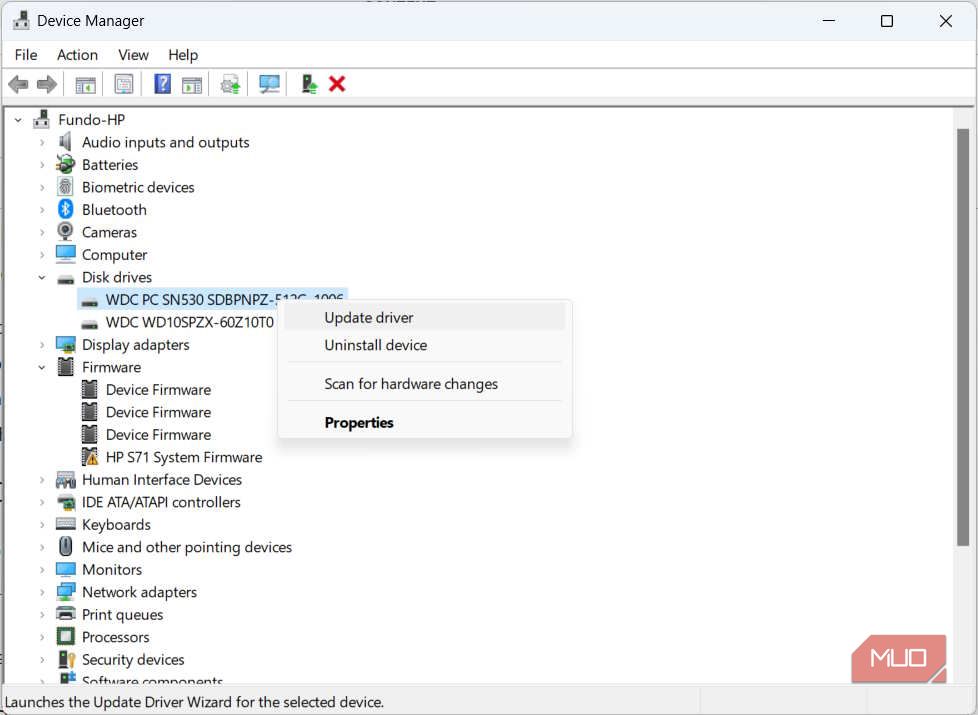The height and width of the screenshot is (715, 978).
Task: Click the Network adapters icon
Action: pos(65,591)
